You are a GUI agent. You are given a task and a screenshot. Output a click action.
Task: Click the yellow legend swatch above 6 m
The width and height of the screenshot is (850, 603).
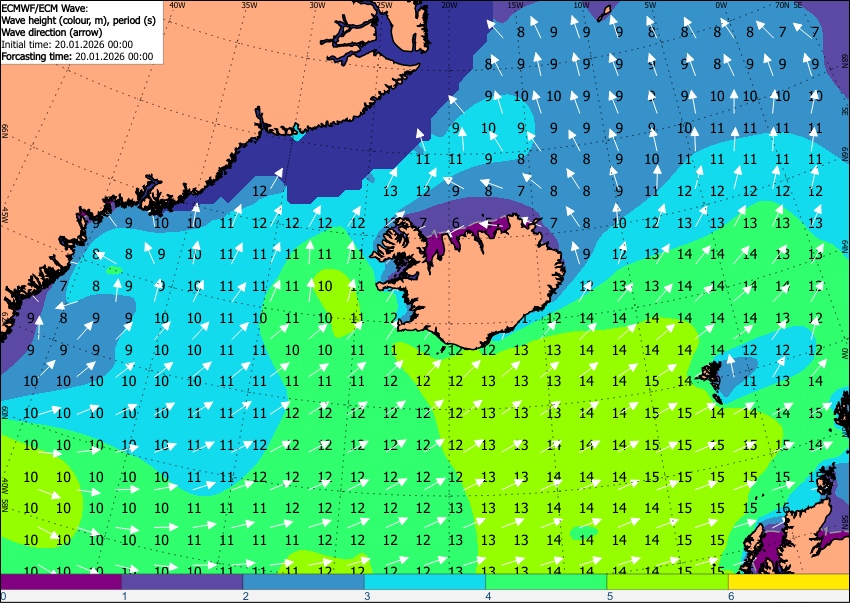point(789,582)
